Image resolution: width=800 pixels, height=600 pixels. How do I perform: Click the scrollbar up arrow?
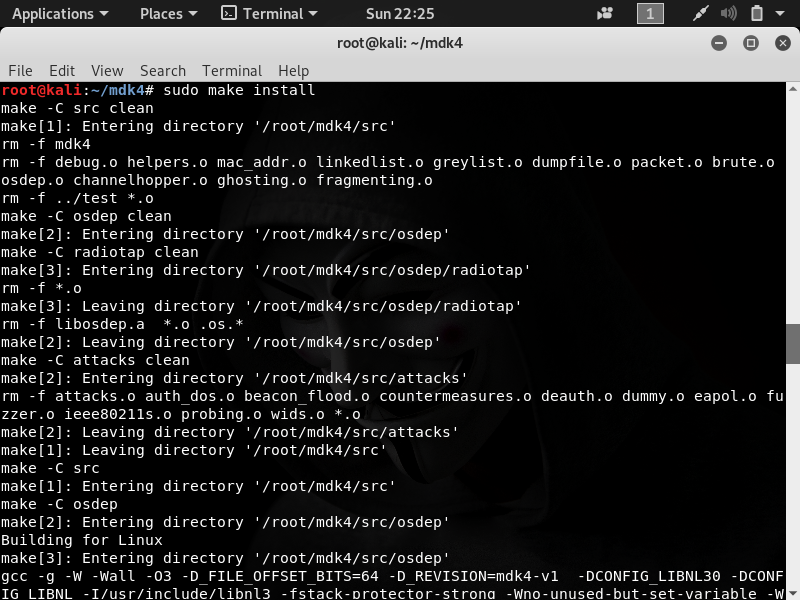[x=793, y=89]
